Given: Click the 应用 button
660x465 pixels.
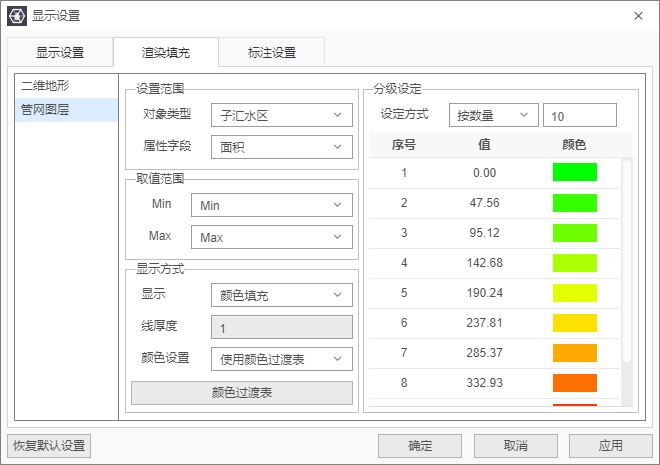Looking at the screenshot, I should pos(610,445).
